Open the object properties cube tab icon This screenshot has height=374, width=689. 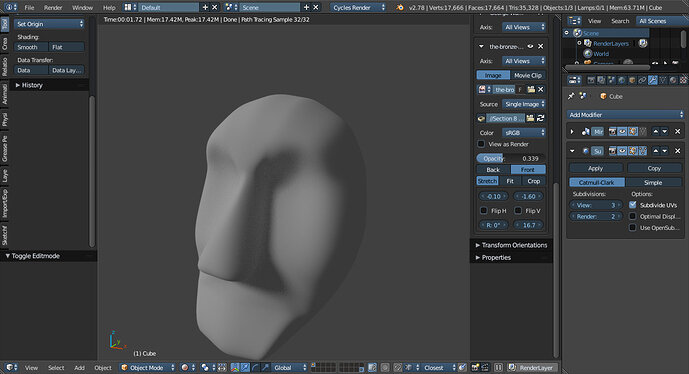point(632,80)
